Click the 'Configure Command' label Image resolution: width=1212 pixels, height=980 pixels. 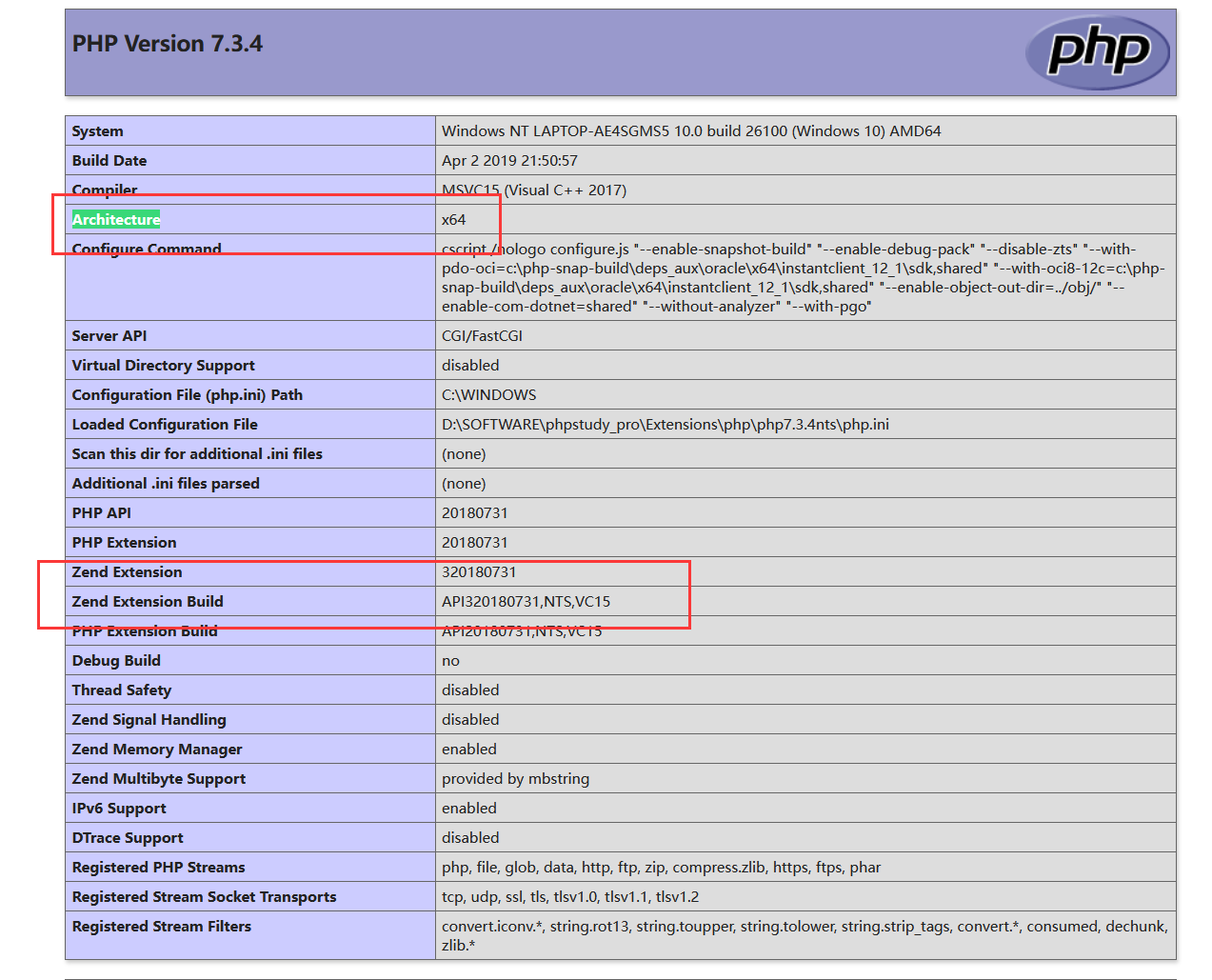tap(147, 250)
